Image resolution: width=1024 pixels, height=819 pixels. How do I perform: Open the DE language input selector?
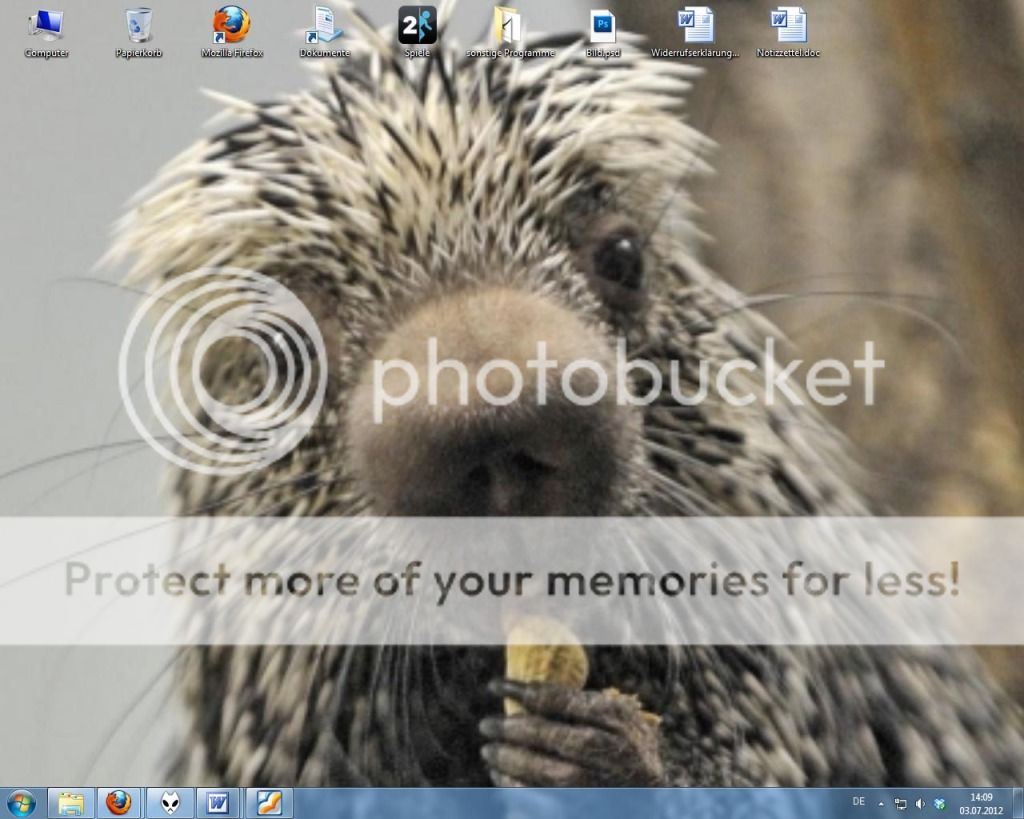click(858, 802)
